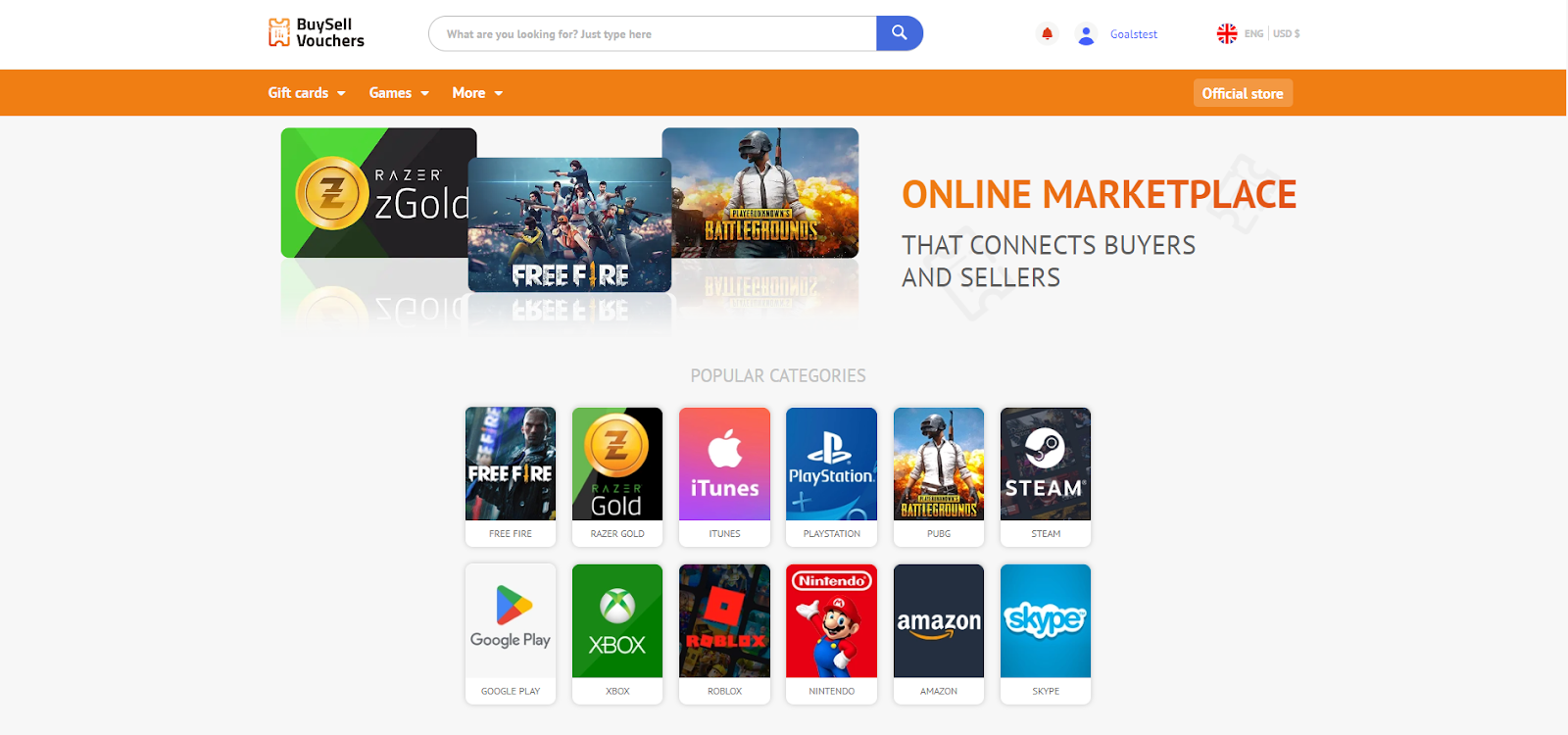Viewport: 1568px width, 735px height.
Task: Click the ITUNES category label
Action: (724, 534)
